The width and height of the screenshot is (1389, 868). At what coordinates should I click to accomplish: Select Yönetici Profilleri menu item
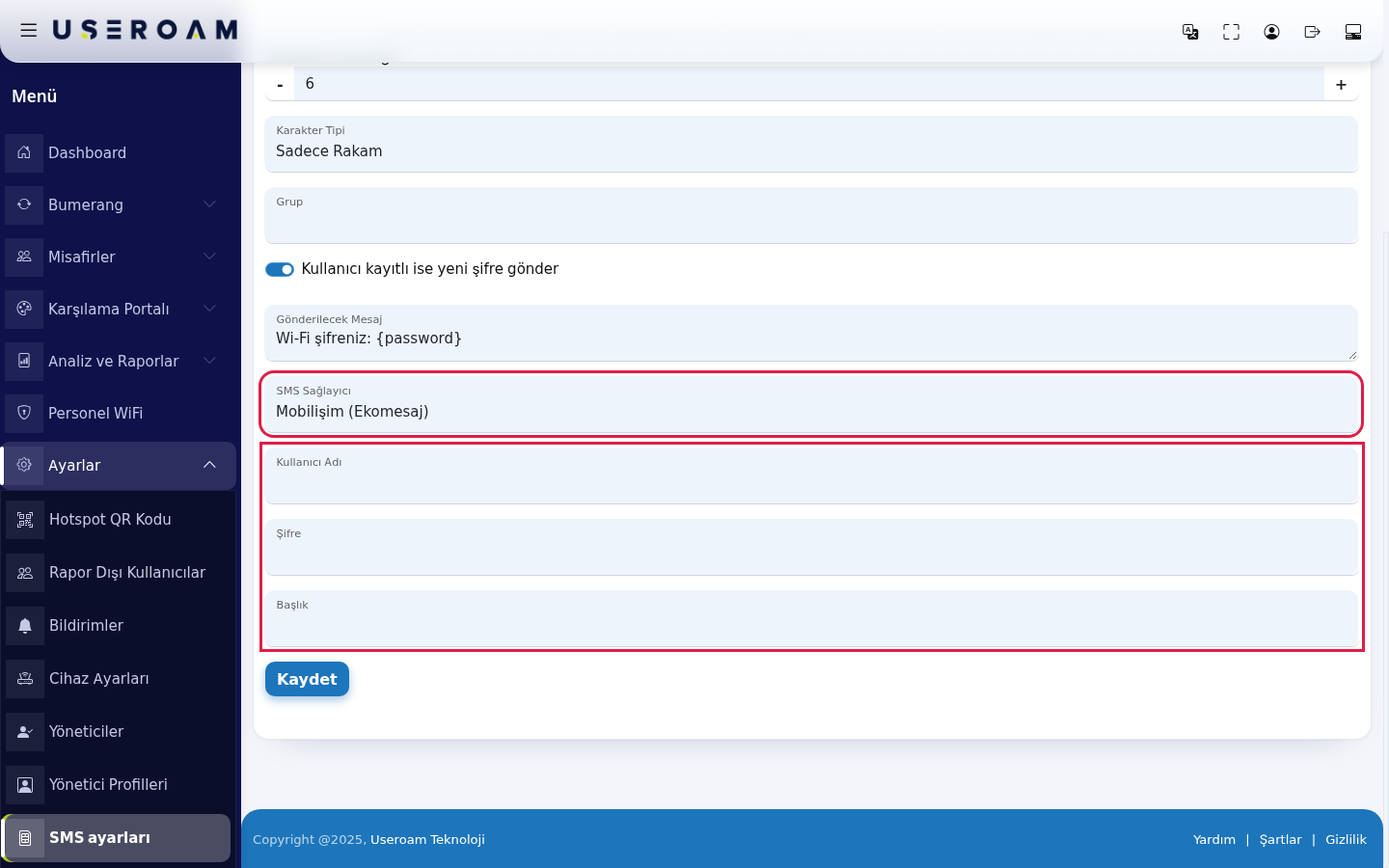pos(118,785)
